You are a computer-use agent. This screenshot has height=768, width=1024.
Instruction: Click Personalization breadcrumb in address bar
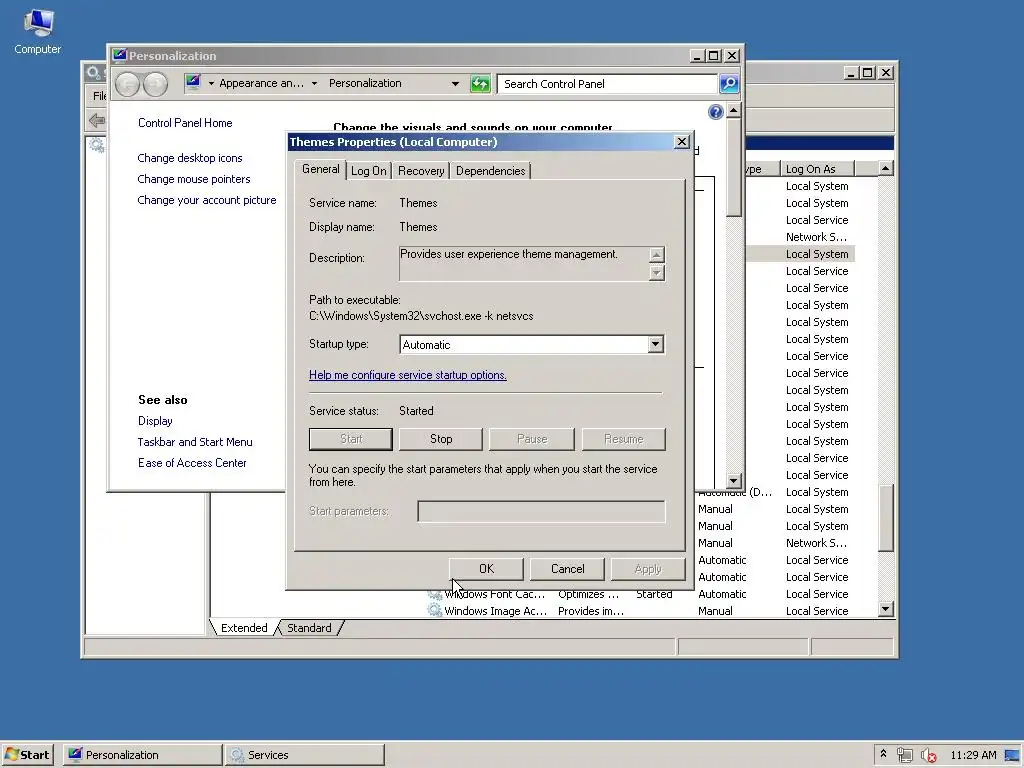365,83
